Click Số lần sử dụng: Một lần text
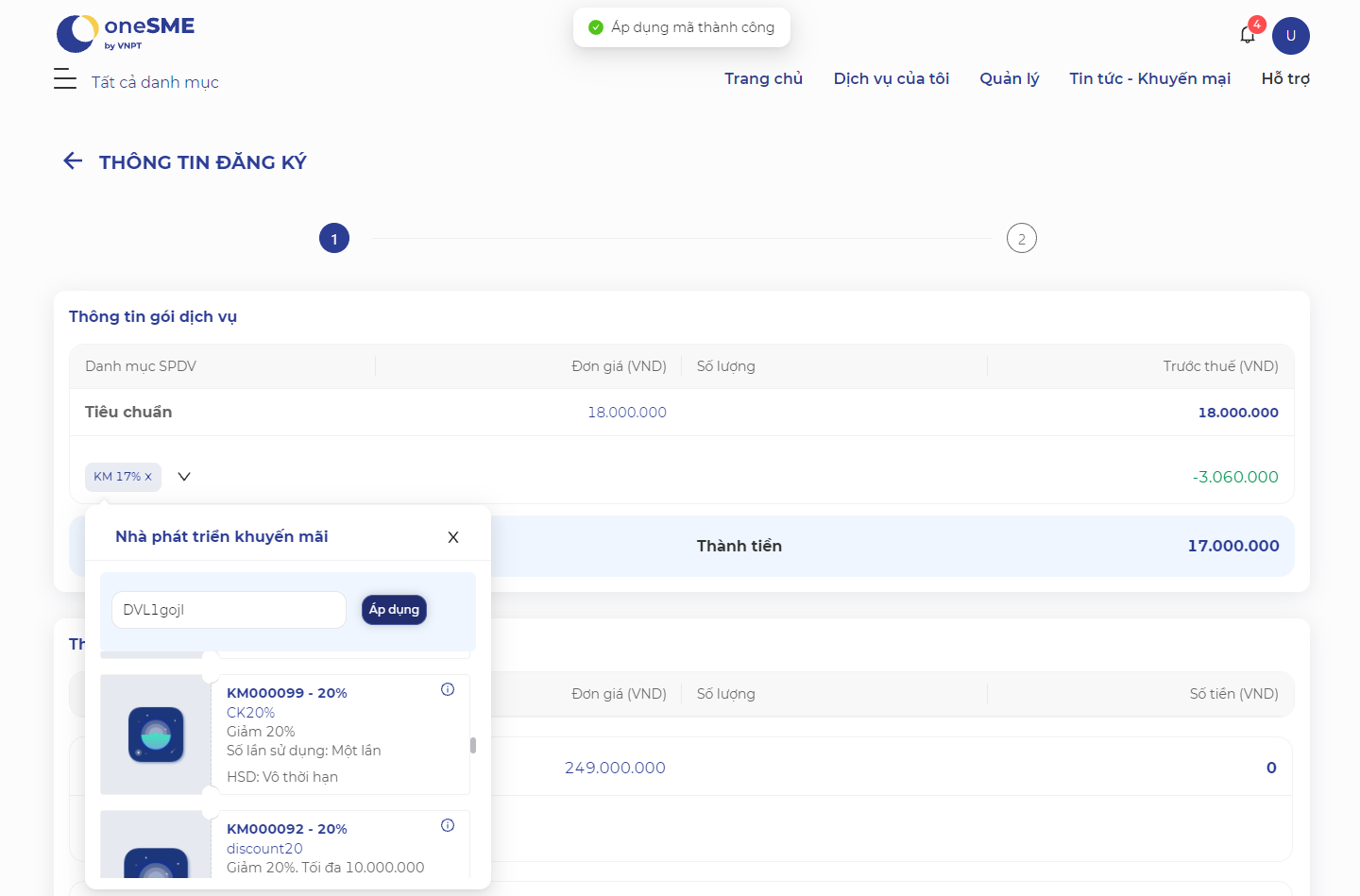 (x=304, y=751)
